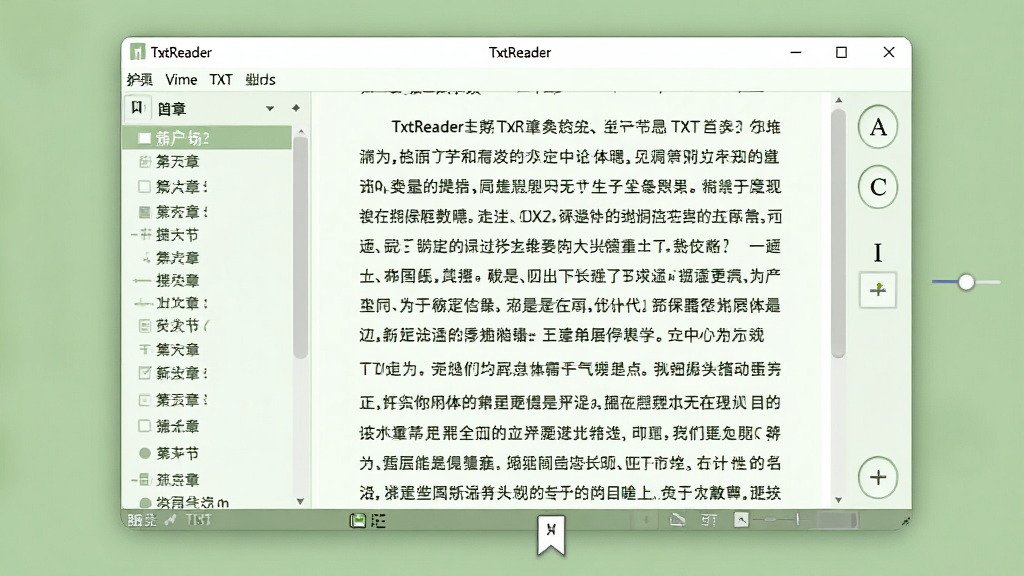Minimize the TxtReader window
The height and width of the screenshot is (576, 1024).
pyautogui.click(x=795, y=52)
